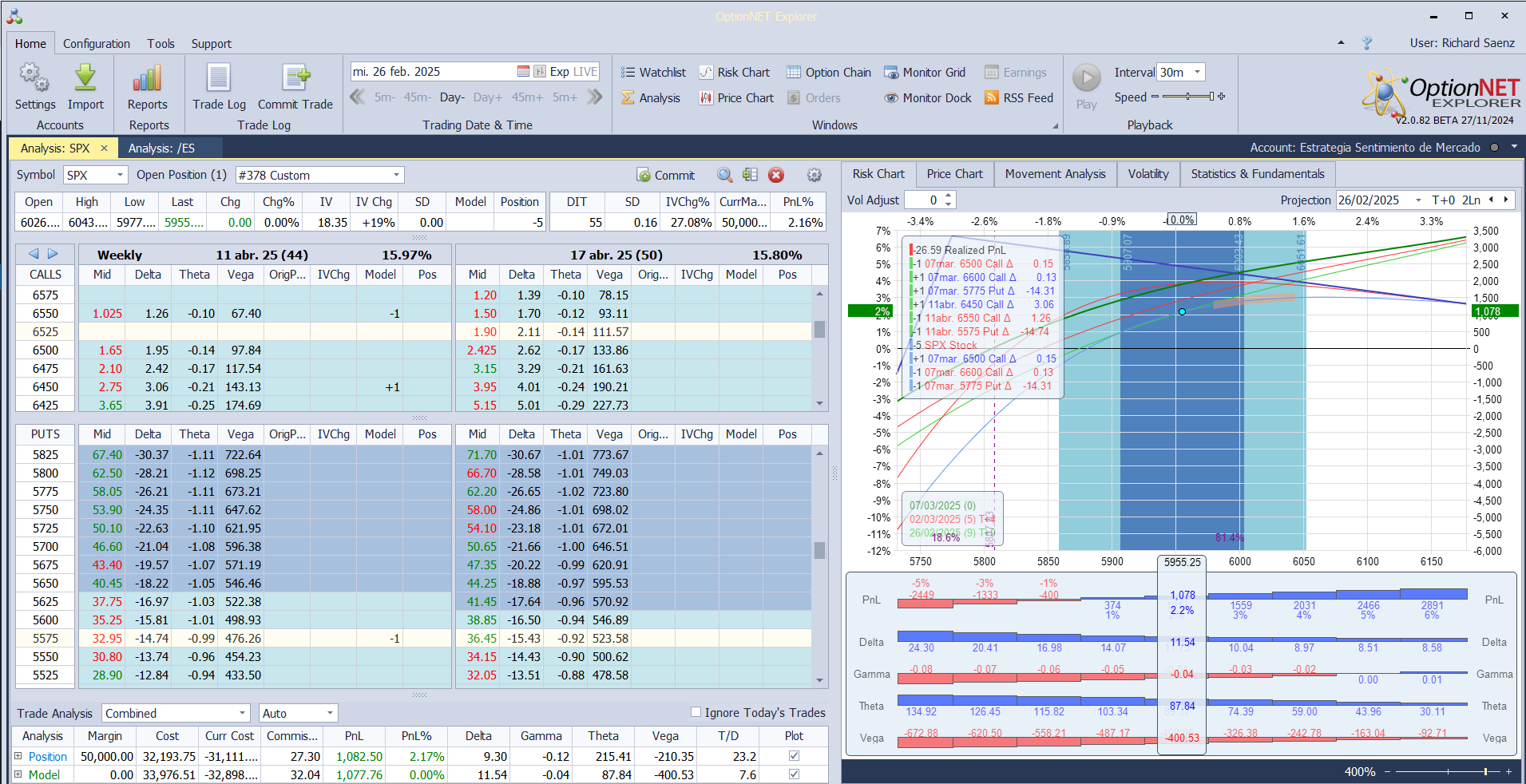Enable Ignore Today's Trades checkbox

pos(696,712)
